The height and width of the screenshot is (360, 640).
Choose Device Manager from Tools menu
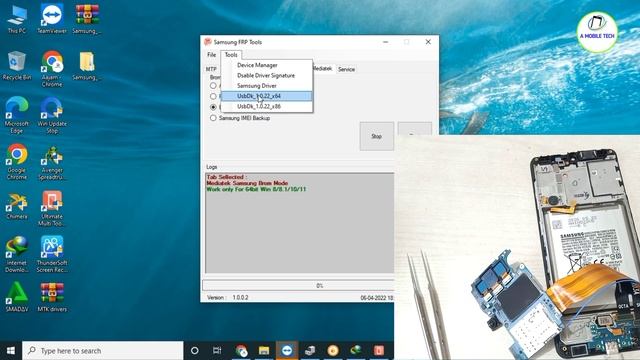[x=267, y=65]
